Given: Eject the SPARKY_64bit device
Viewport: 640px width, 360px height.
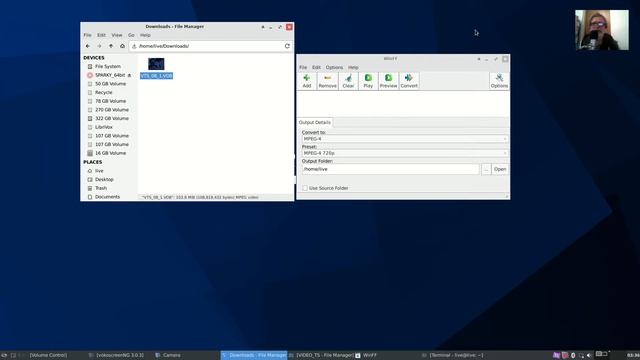Looking at the screenshot, I should pyautogui.click(x=129, y=75).
